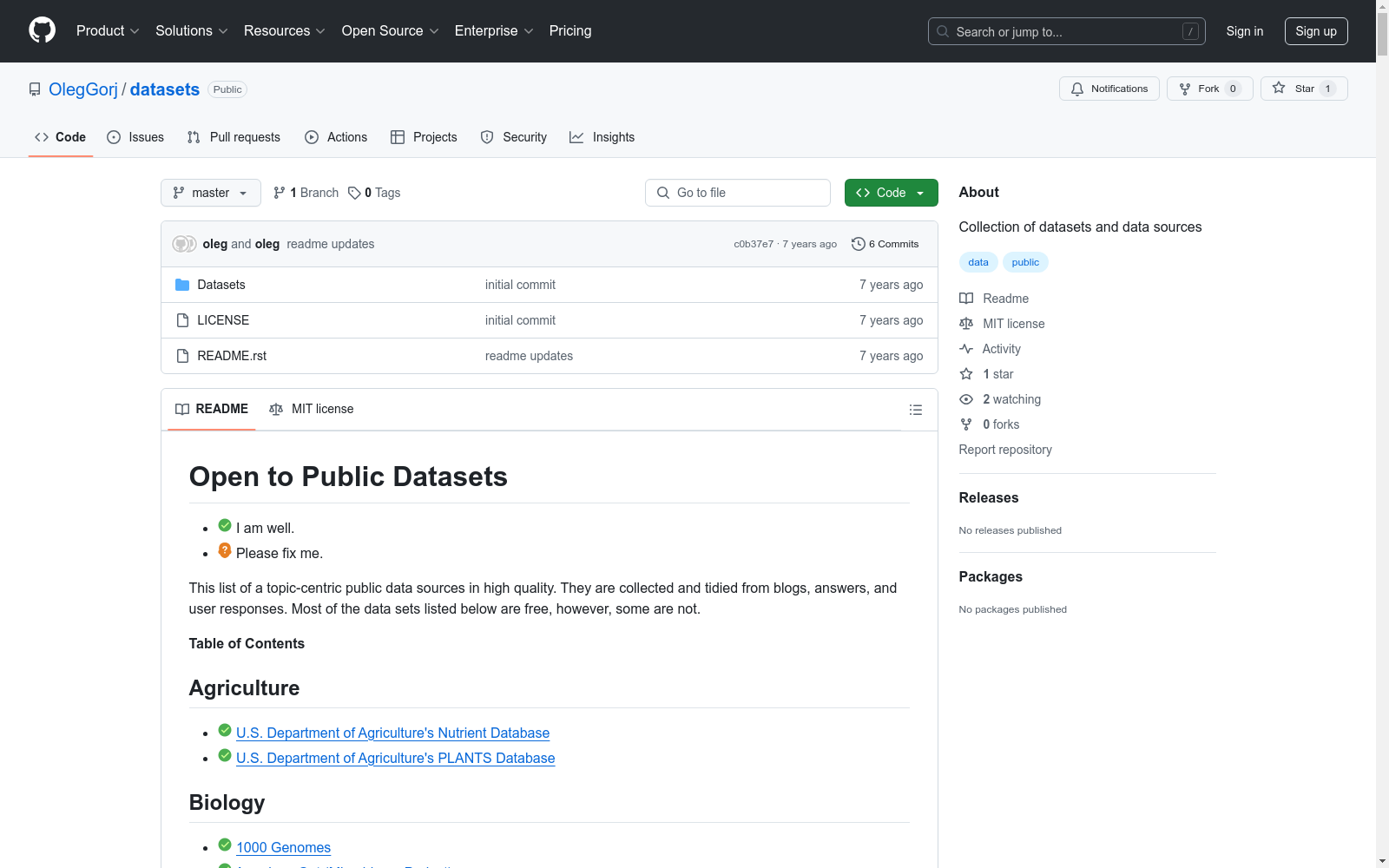The image size is (1389, 868).
Task: Expand the Open Source menu
Action: pyautogui.click(x=391, y=30)
